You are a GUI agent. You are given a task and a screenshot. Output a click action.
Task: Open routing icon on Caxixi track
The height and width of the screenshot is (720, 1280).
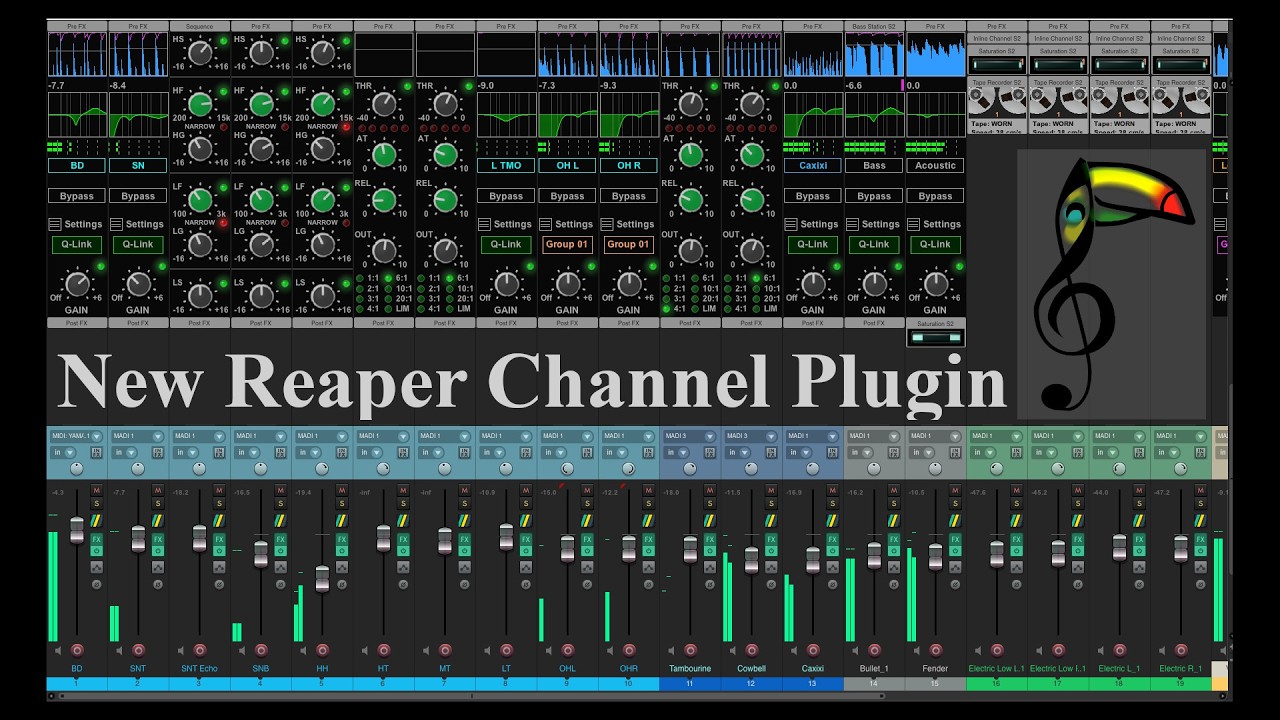(832, 520)
